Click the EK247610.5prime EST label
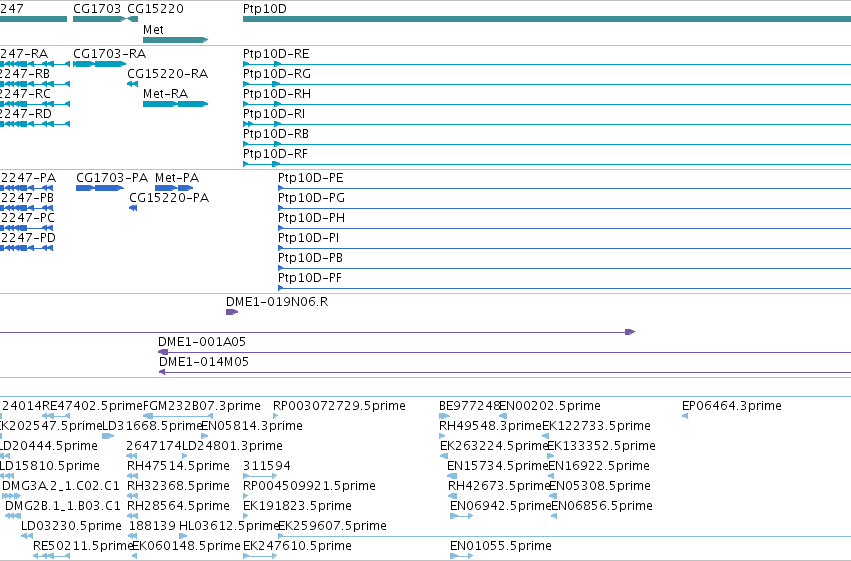This screenshot has height=561, width=851. click(297, 546)
